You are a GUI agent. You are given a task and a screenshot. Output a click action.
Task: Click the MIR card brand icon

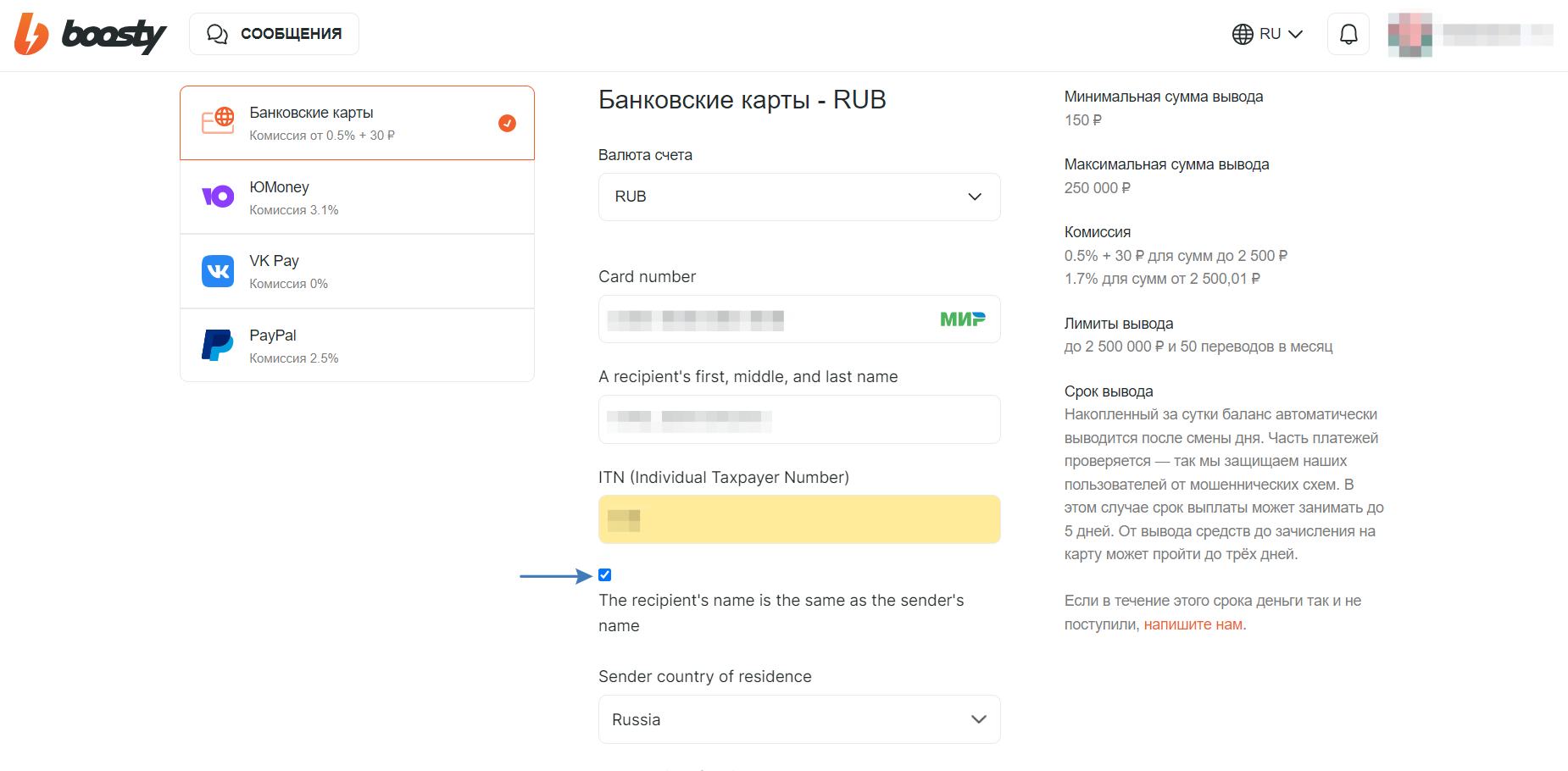[x=963, y=319]
